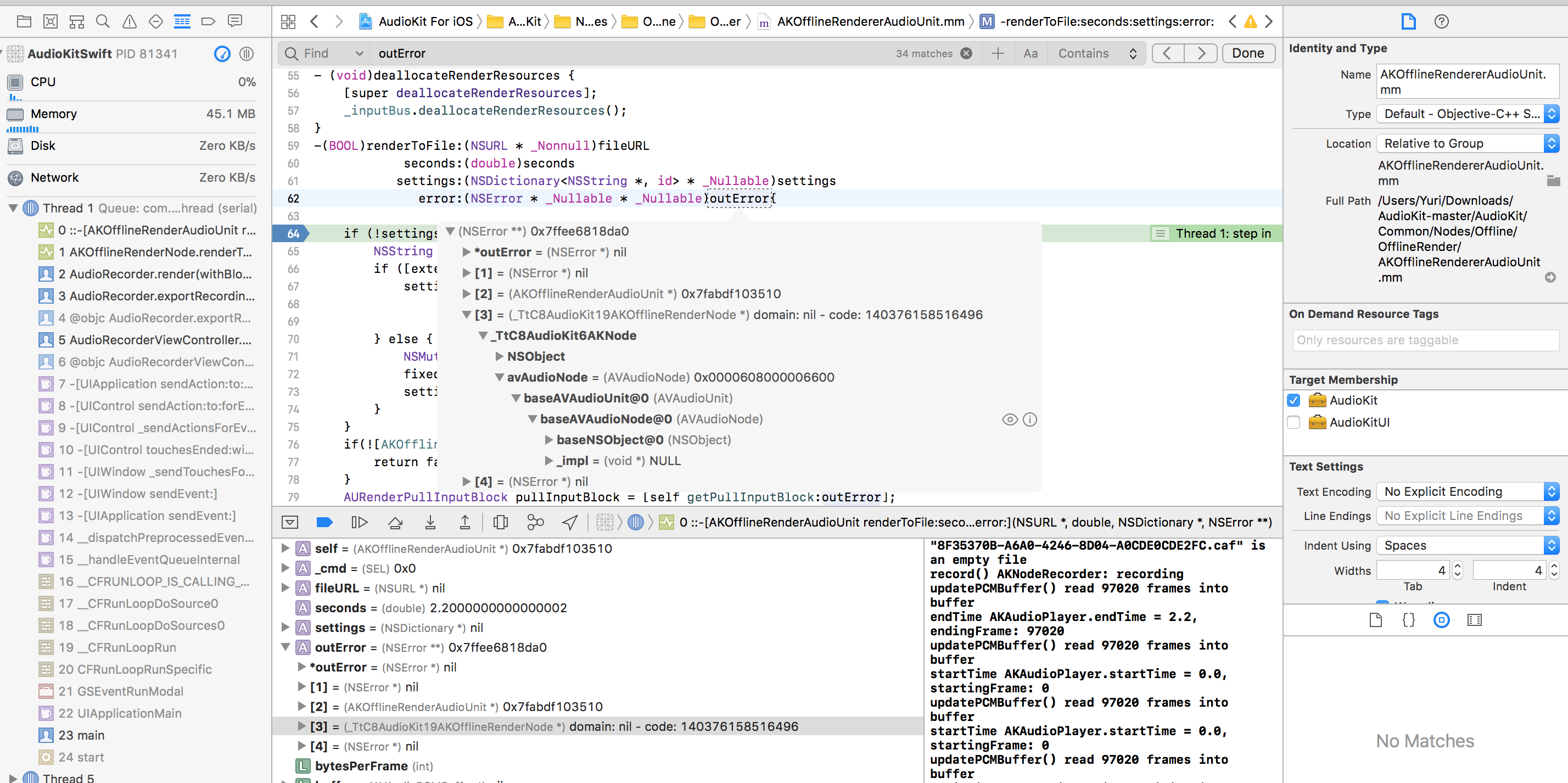
Task: Open the Source Control navigator
Action: click(x=51, y=22)
